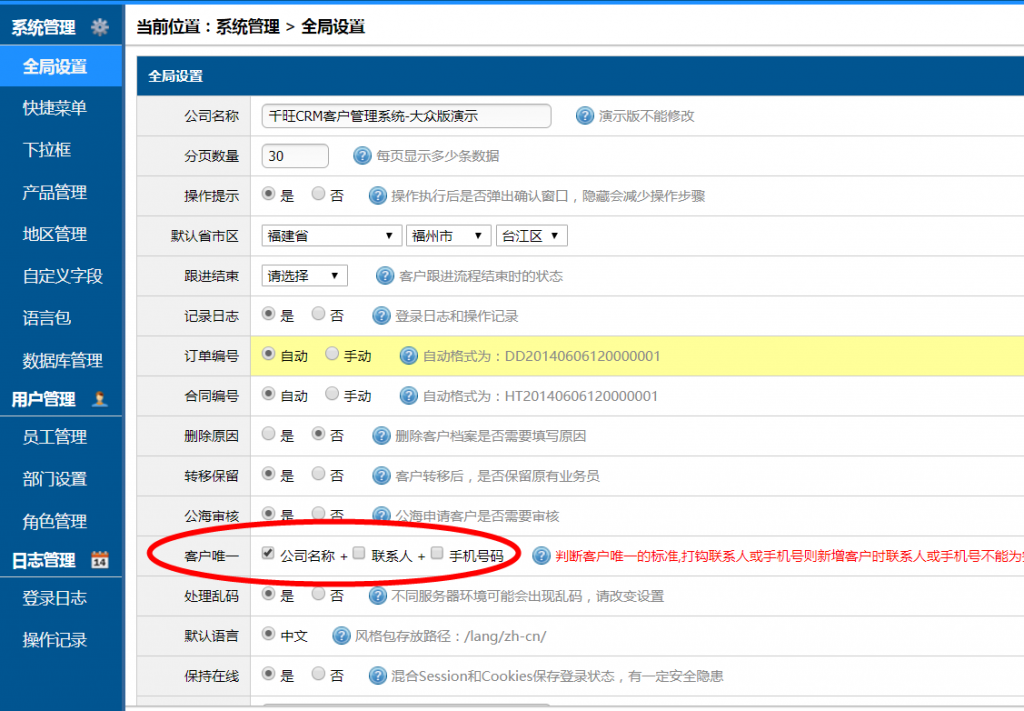Viewport: 1024px width, 711px height.
Task: Go to 产品管理 in the sidebar
Action: pyautogui.click(x=55, y=192)
